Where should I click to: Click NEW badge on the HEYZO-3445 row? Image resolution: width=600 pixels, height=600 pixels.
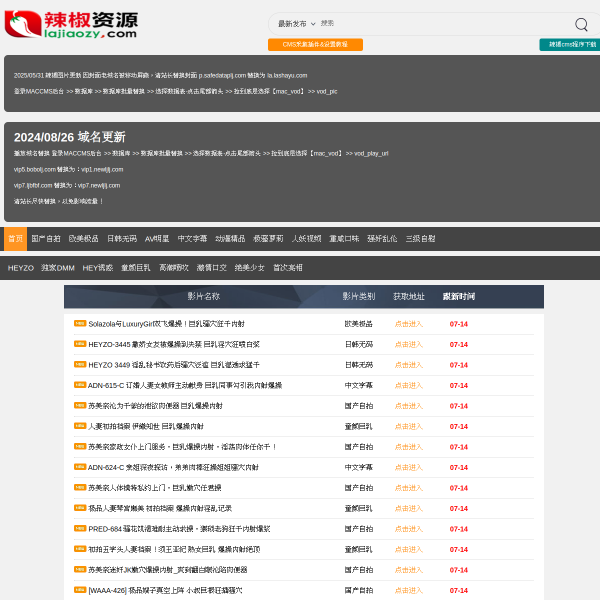[x=80, y=344]
